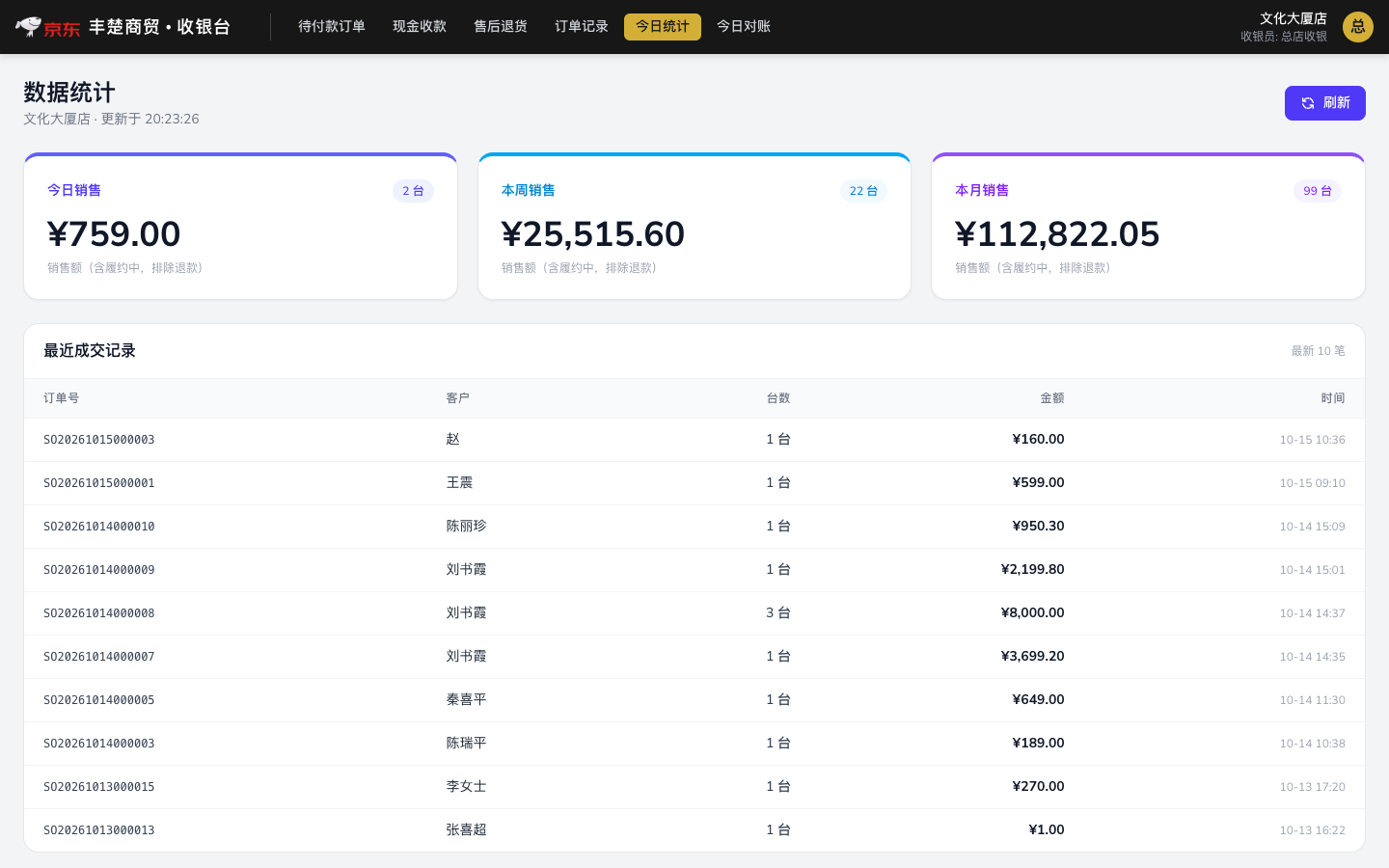Click the ¥8,000.00 order amount

(x=1033, y=613)
